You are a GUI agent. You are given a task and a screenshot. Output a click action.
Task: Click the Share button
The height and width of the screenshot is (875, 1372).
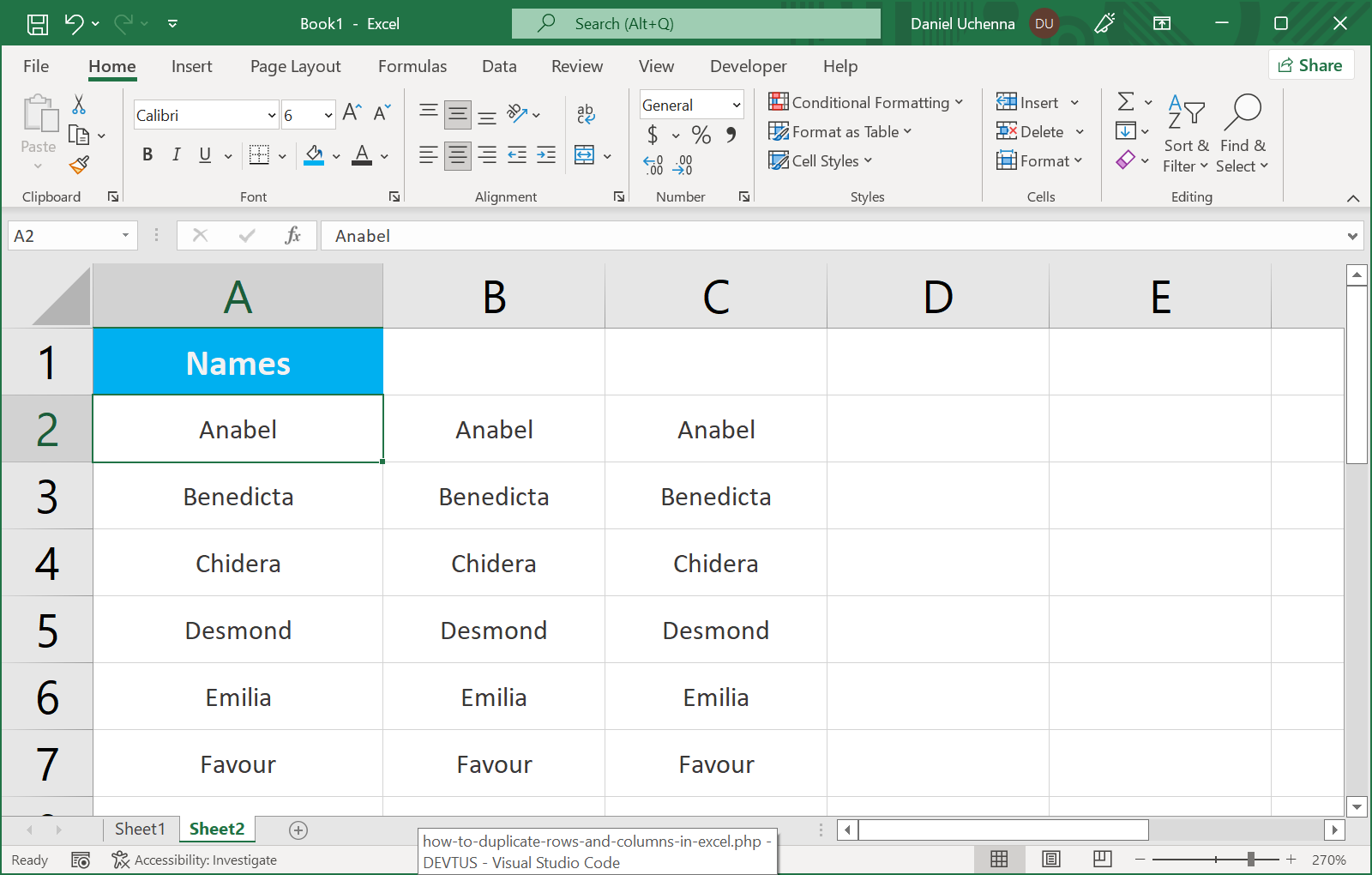pyautogui.click(x=1310, y=65)
